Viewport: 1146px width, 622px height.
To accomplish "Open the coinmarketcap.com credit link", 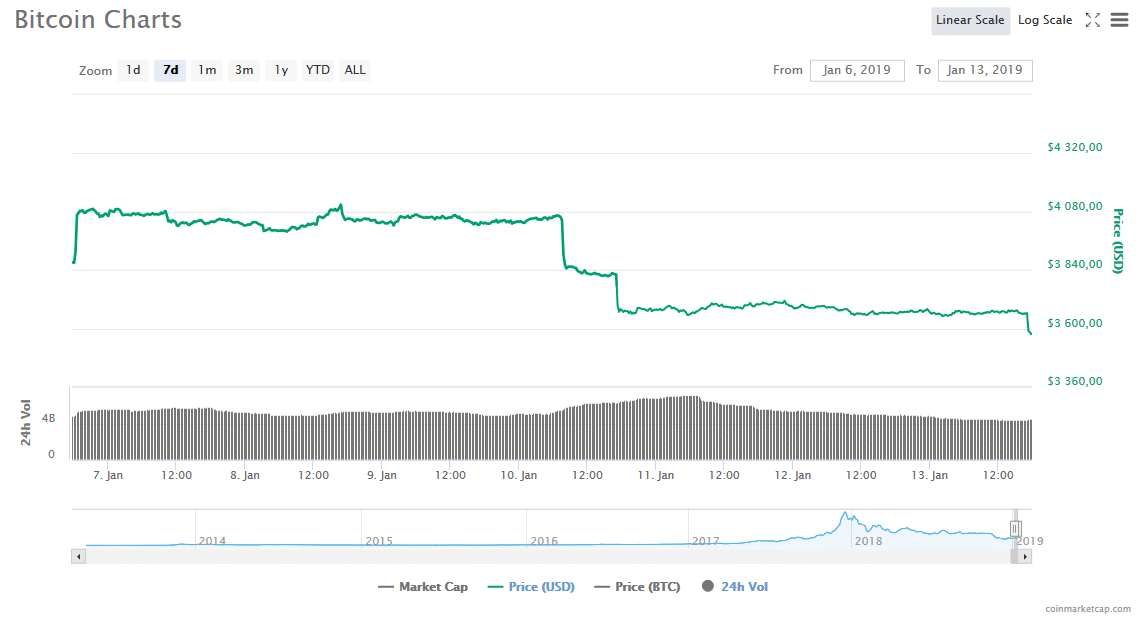I will [x=1088, y=608].
